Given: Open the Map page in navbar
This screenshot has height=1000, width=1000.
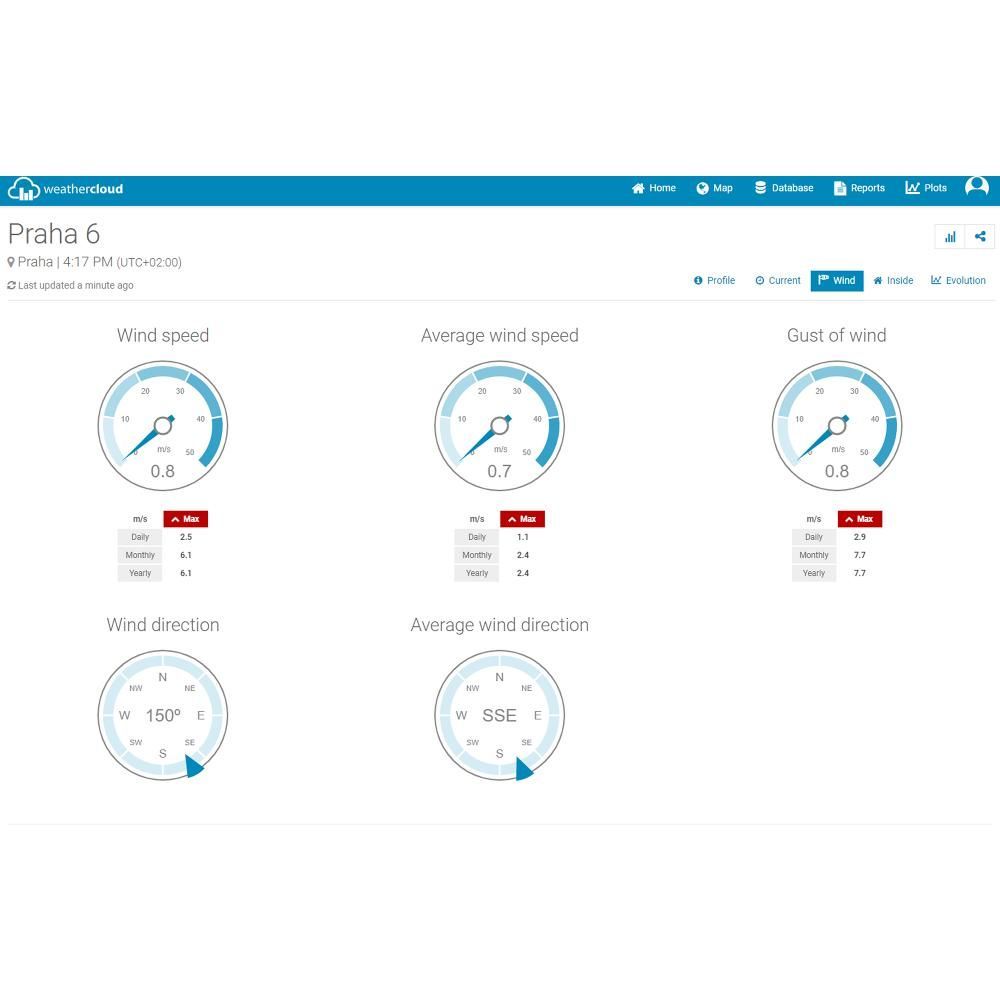Looking at the screenshot, I should [714, 188].
